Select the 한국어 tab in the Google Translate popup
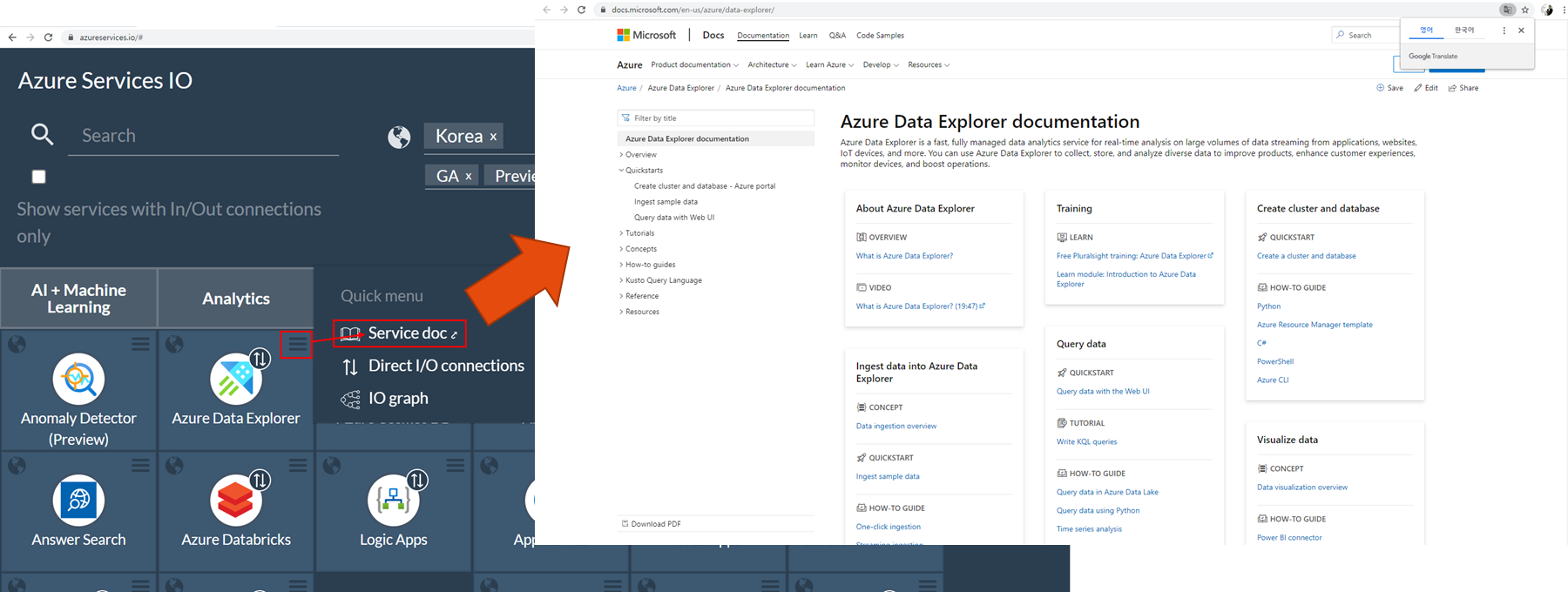Screen dimensions: 1568x592 point(1464,30)
